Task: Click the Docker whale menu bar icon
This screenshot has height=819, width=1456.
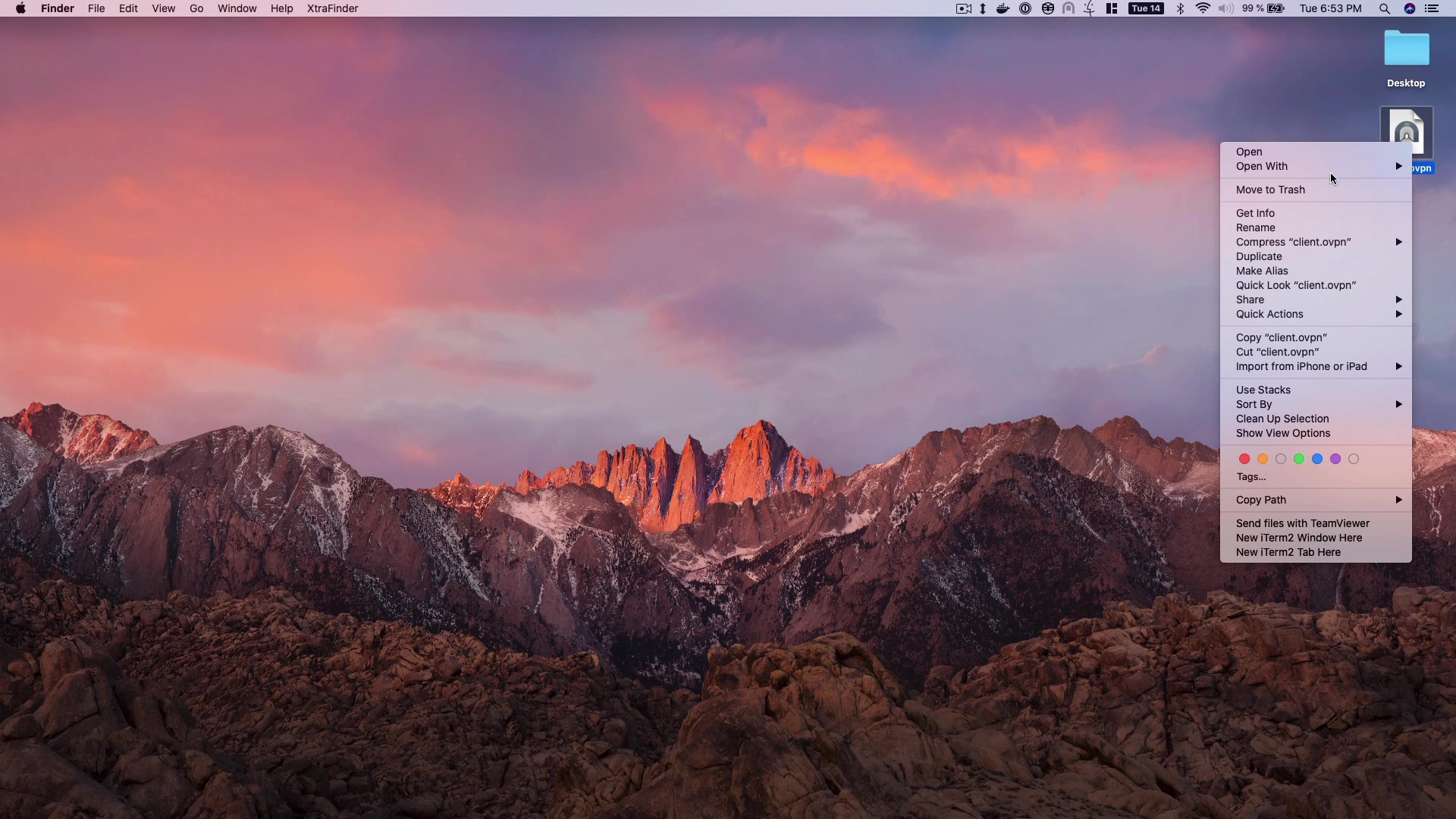Action: (x=1003, y=8)
